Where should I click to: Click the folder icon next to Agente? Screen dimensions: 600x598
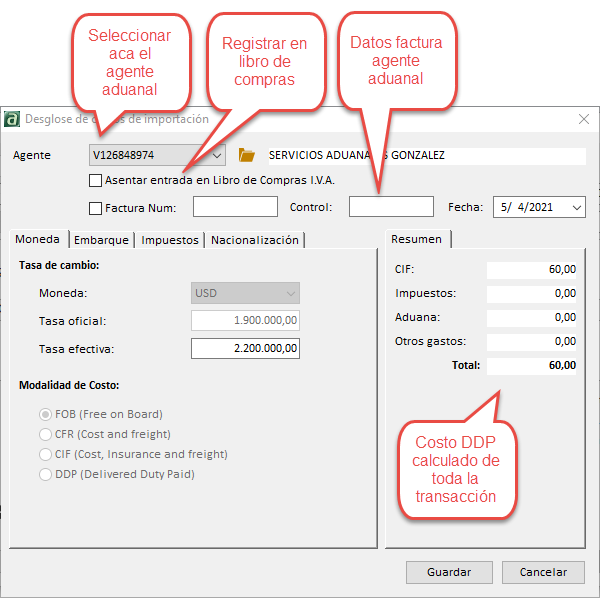tap(247, 155)
